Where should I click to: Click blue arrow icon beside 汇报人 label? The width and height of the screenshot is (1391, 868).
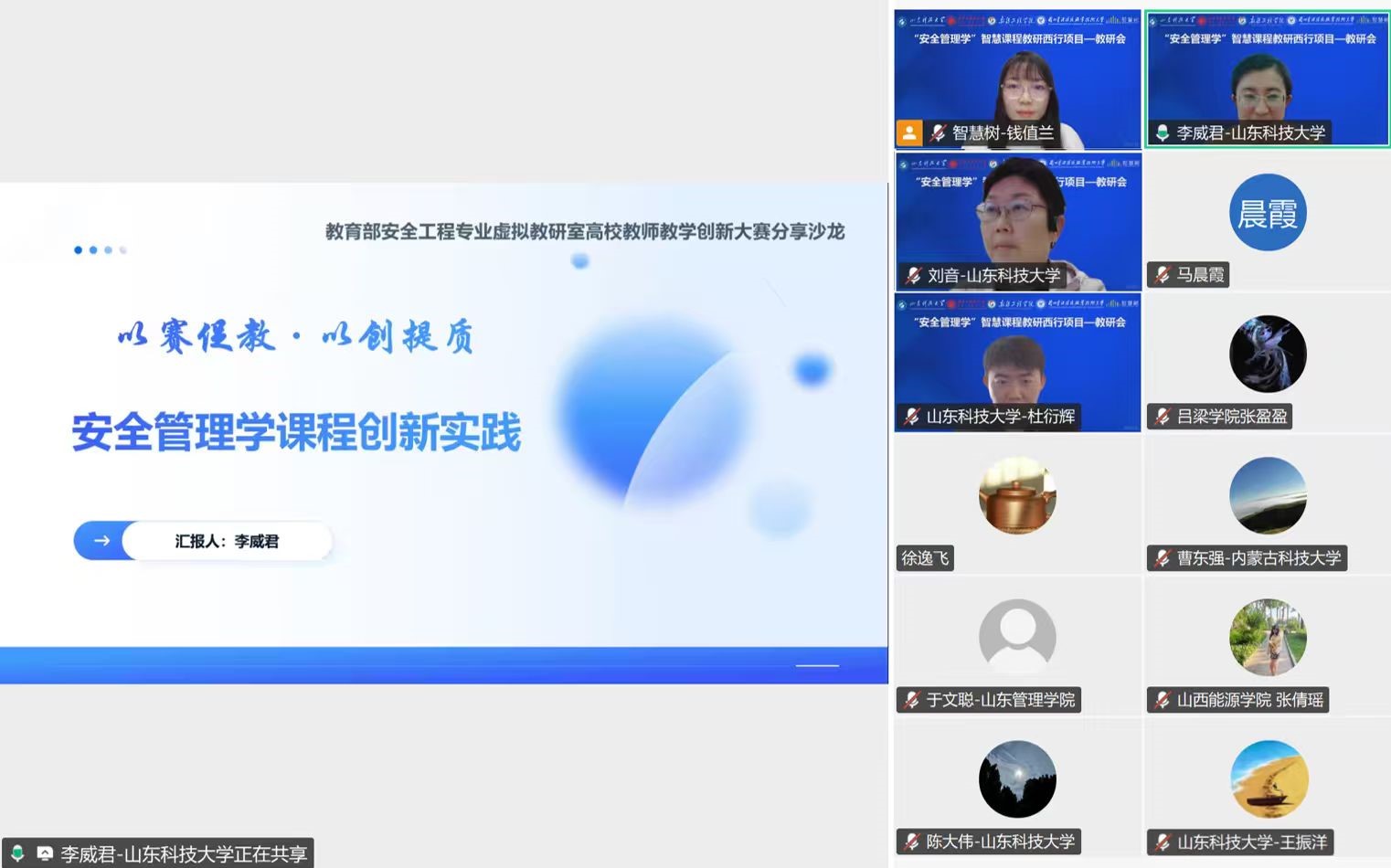click(x=102, y=541)
